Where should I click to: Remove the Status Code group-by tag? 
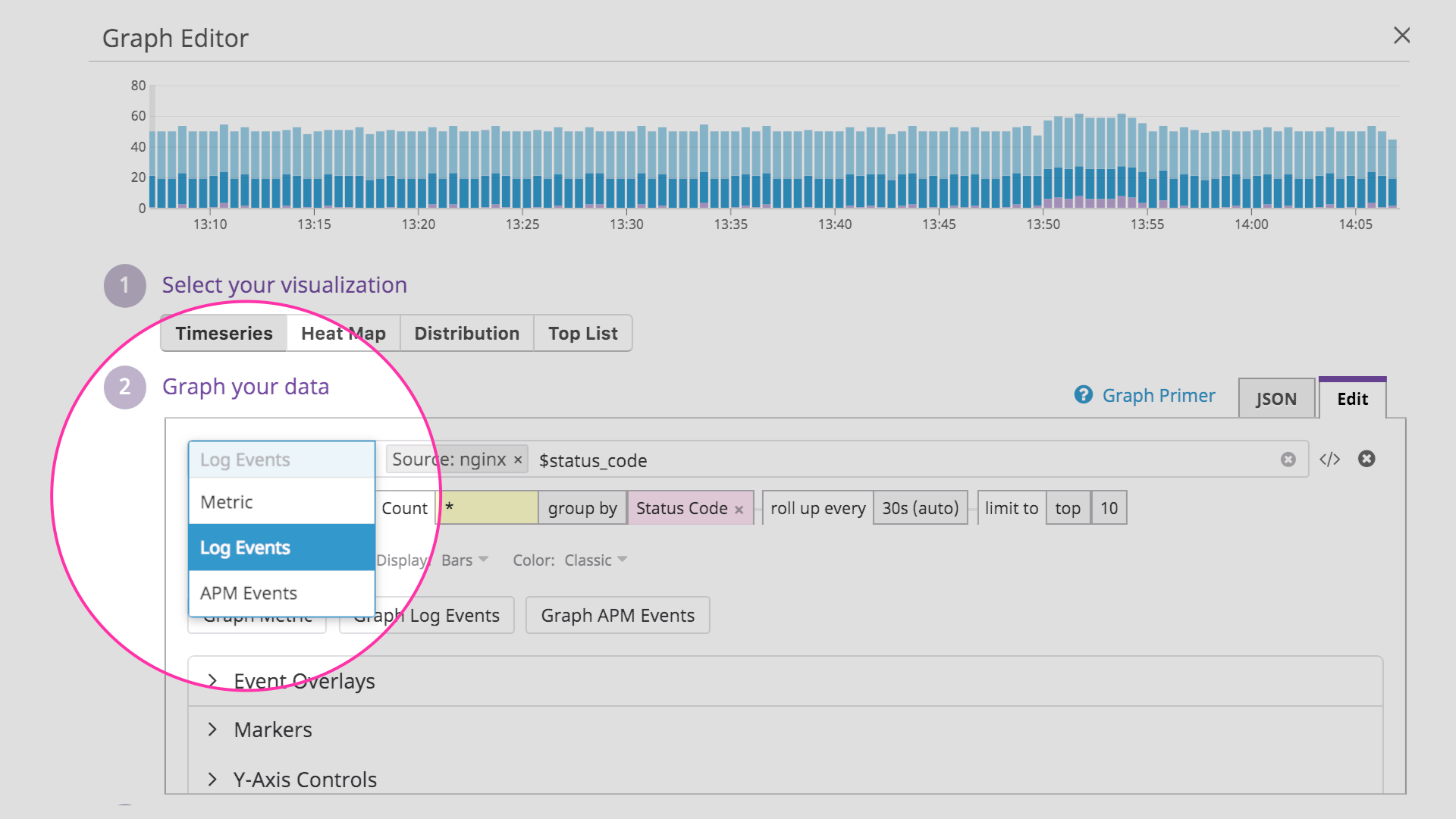point(739,508)
